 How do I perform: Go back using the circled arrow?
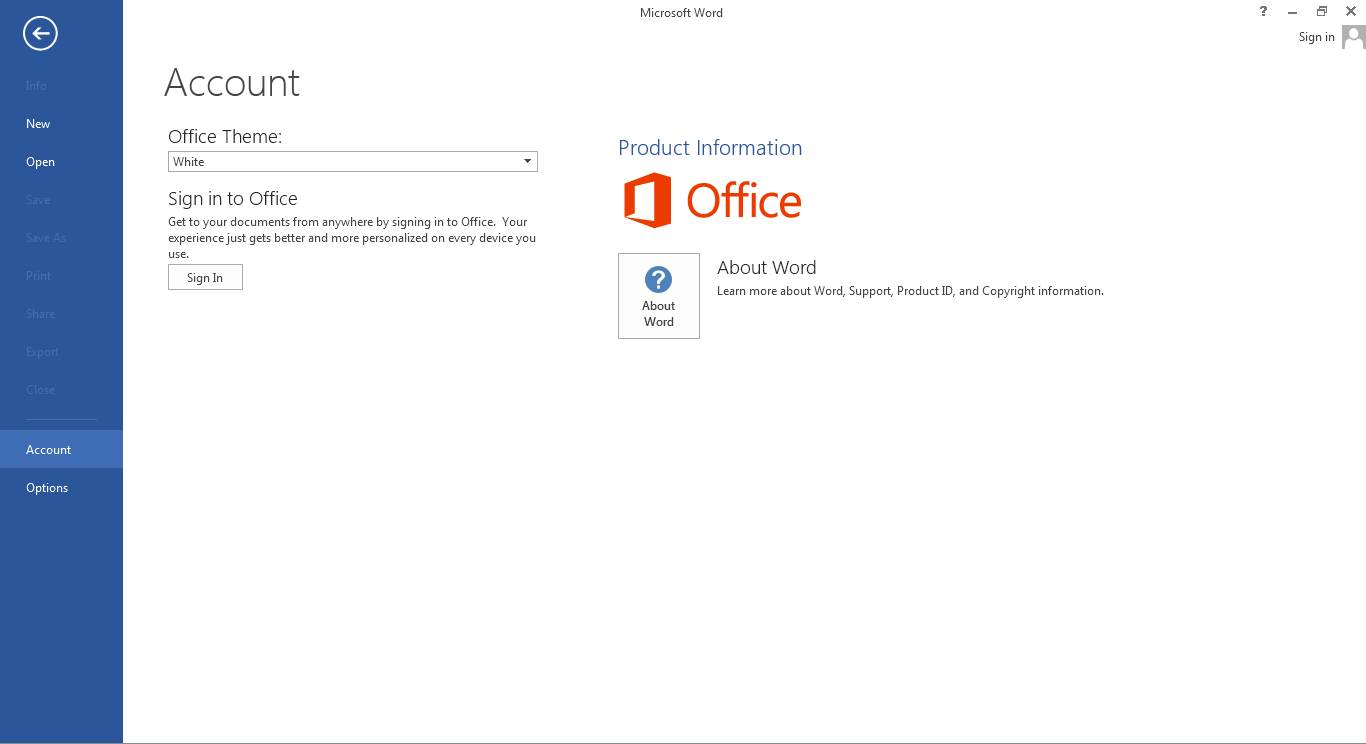(x=40, y=33)
